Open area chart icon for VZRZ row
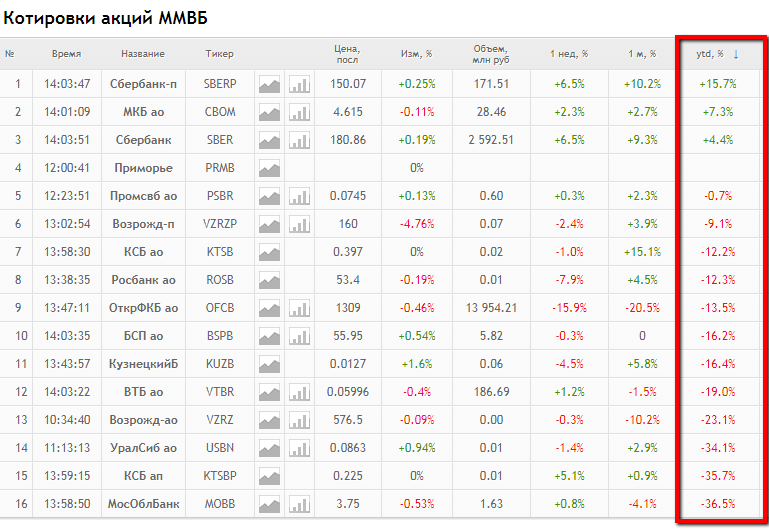 point(269,420)
